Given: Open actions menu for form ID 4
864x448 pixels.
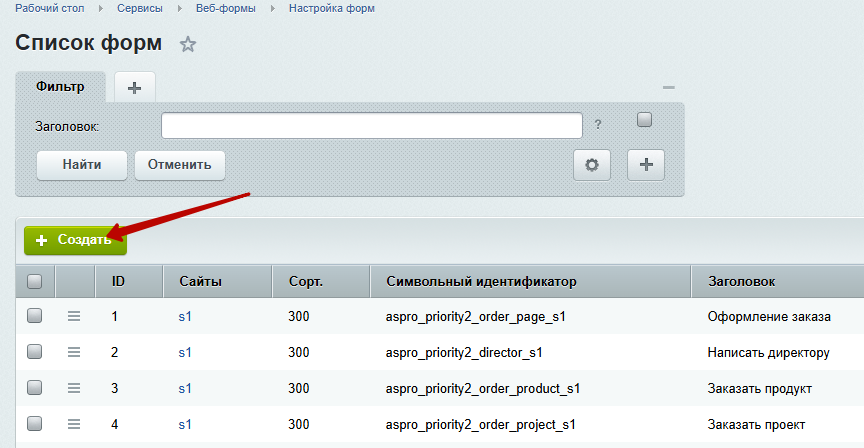Looking at the screenshot, I should 73,424.
